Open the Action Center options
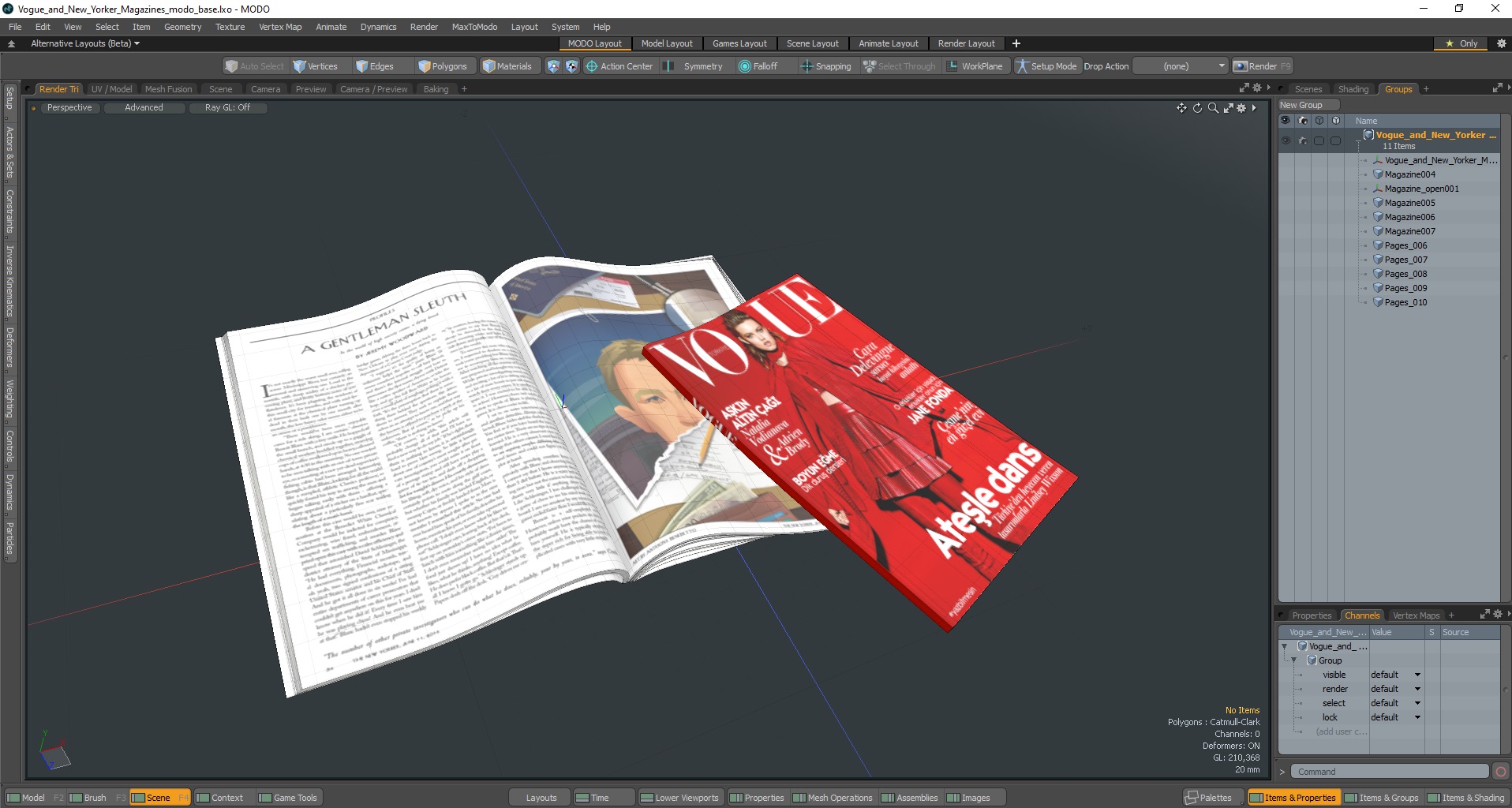Image resolution: width=1512 pixels, height=808 pixels. (x=619, y=66)
